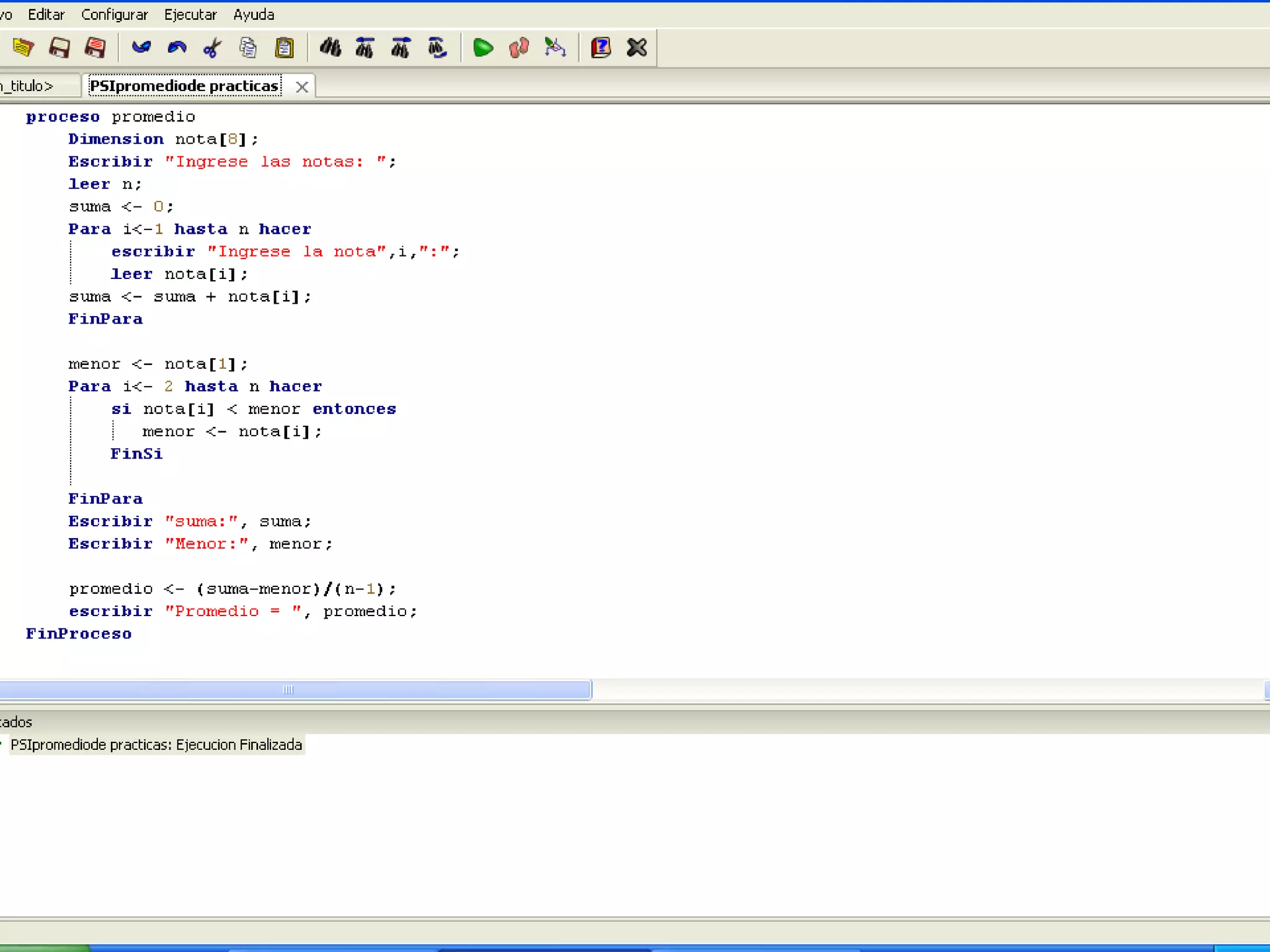Screen dimensions: 1270x952
Task: Run the algorithm with the green play icon
Action: coord(482,48)
